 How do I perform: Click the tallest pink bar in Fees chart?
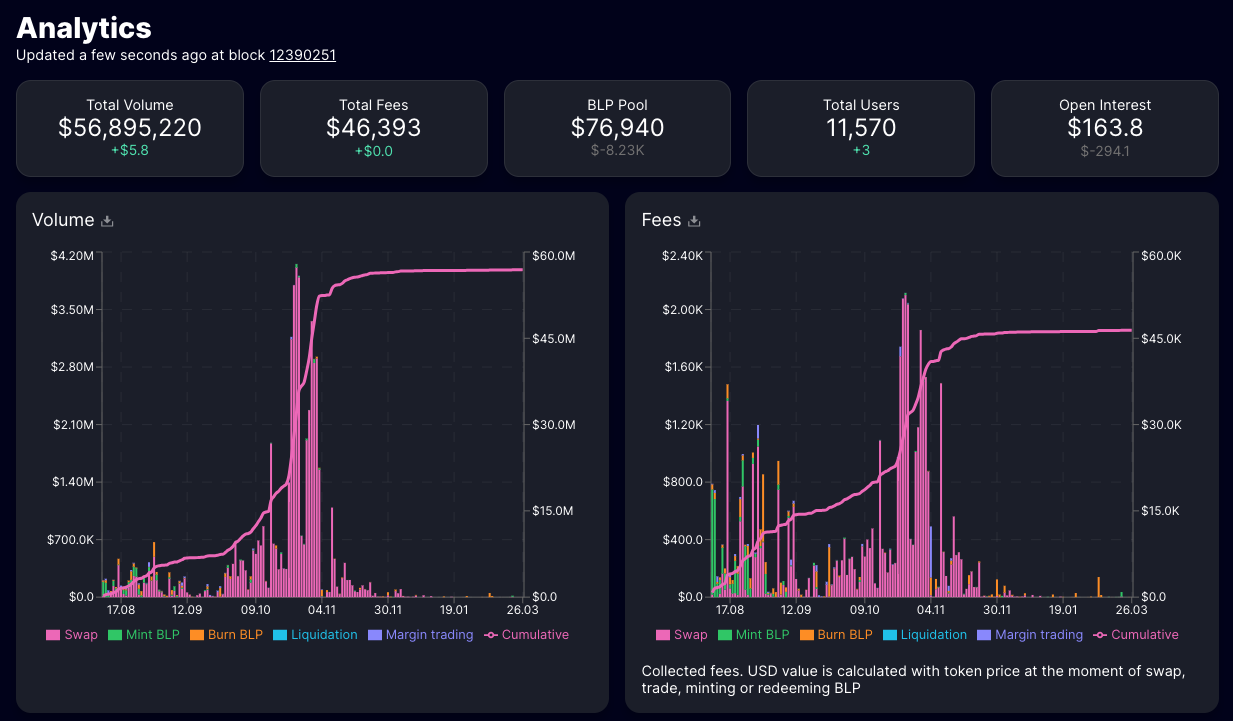pyautogui.click(x=906, y=446)
